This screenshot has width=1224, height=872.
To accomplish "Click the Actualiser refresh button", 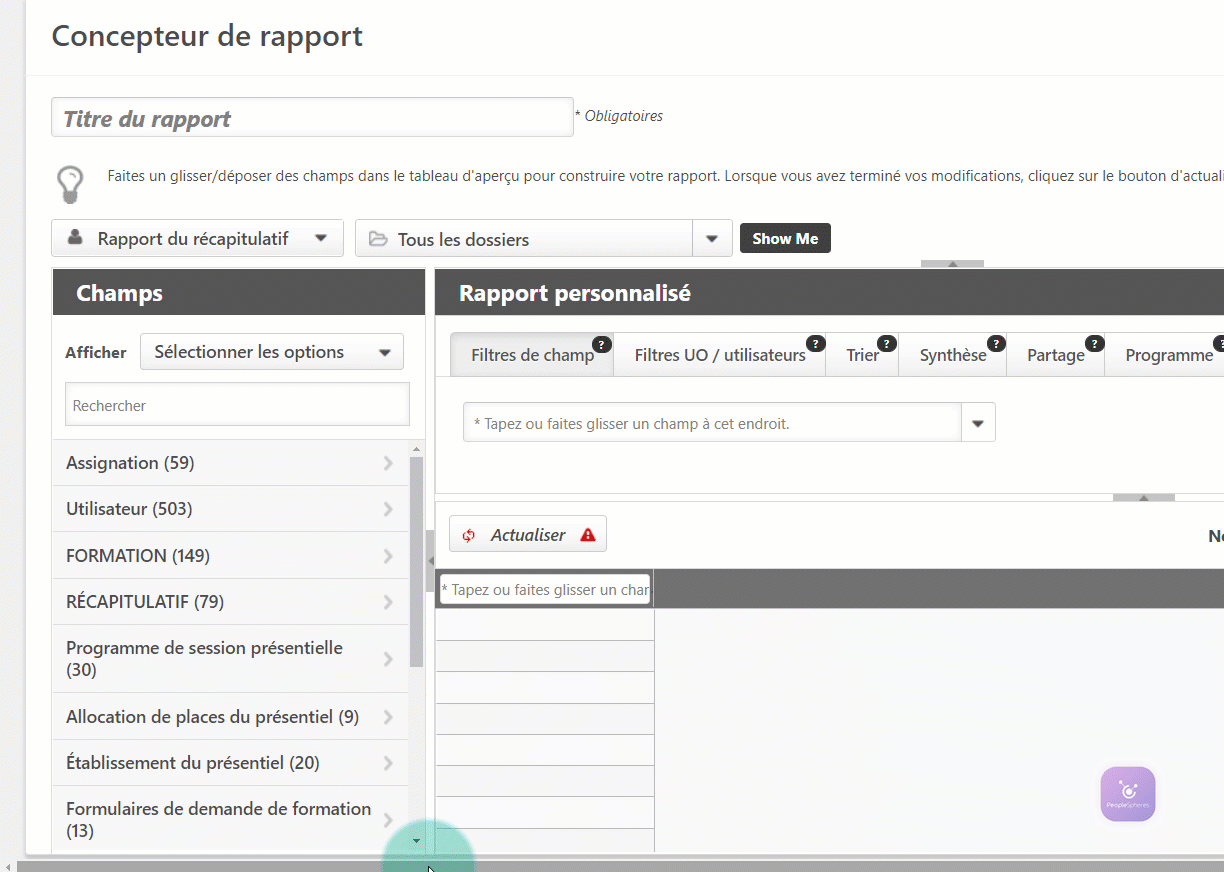I will tap(528, 535).
